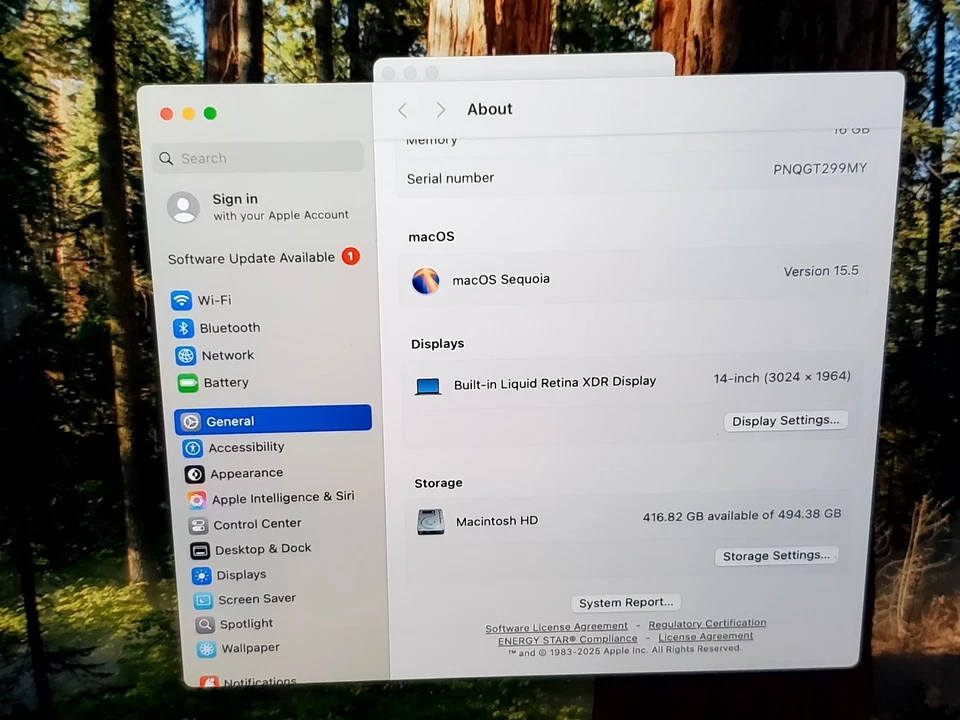This screenshot has width=960, height=720.
Task: Click the serial number PNQGT299MY
Action: 820,169
